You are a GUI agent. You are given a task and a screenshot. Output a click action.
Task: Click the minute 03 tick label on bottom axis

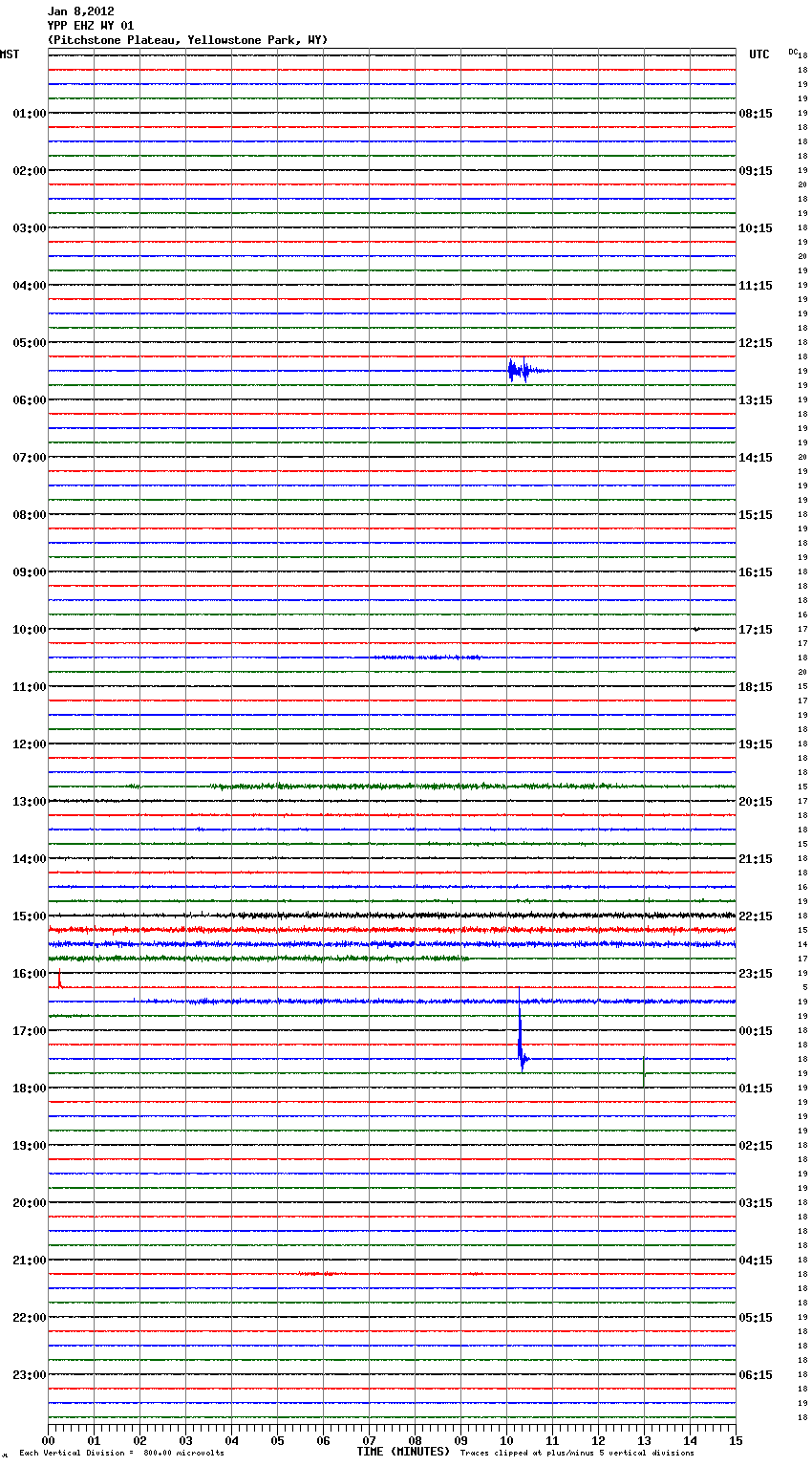click(185, 1440)
